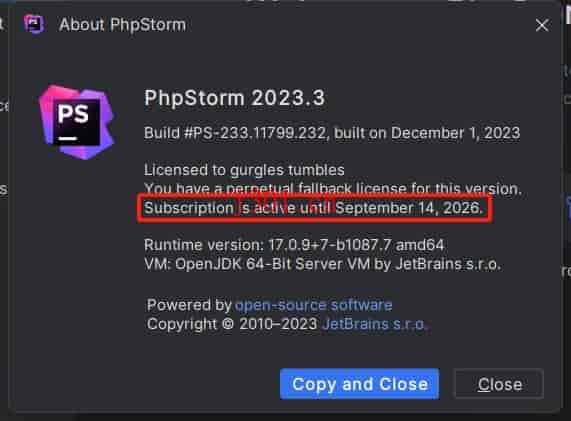
Task: Dismiss the dialog with the X icon
Action: (x=542, y=25)
